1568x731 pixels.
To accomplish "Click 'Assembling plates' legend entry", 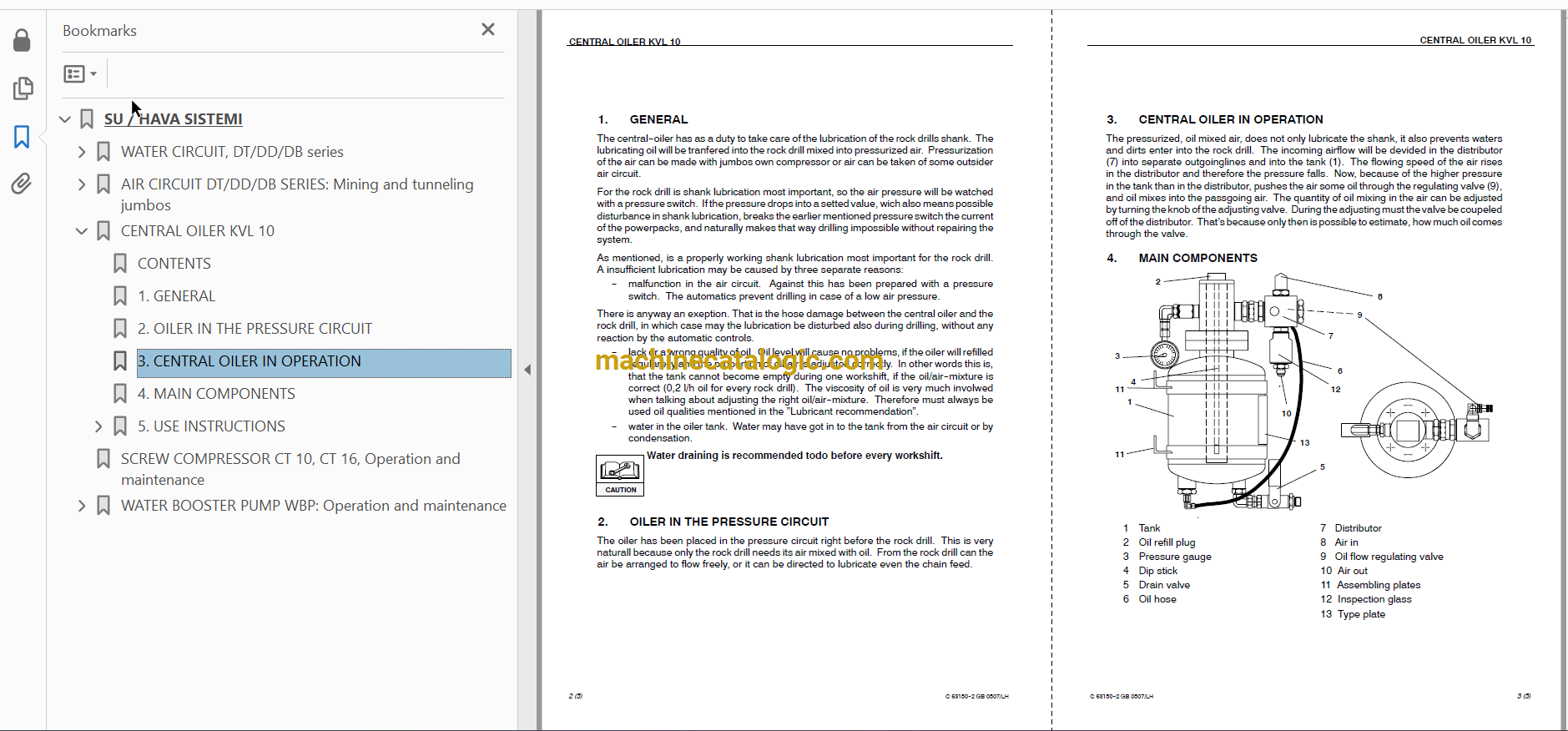I will pos(1379,585).
